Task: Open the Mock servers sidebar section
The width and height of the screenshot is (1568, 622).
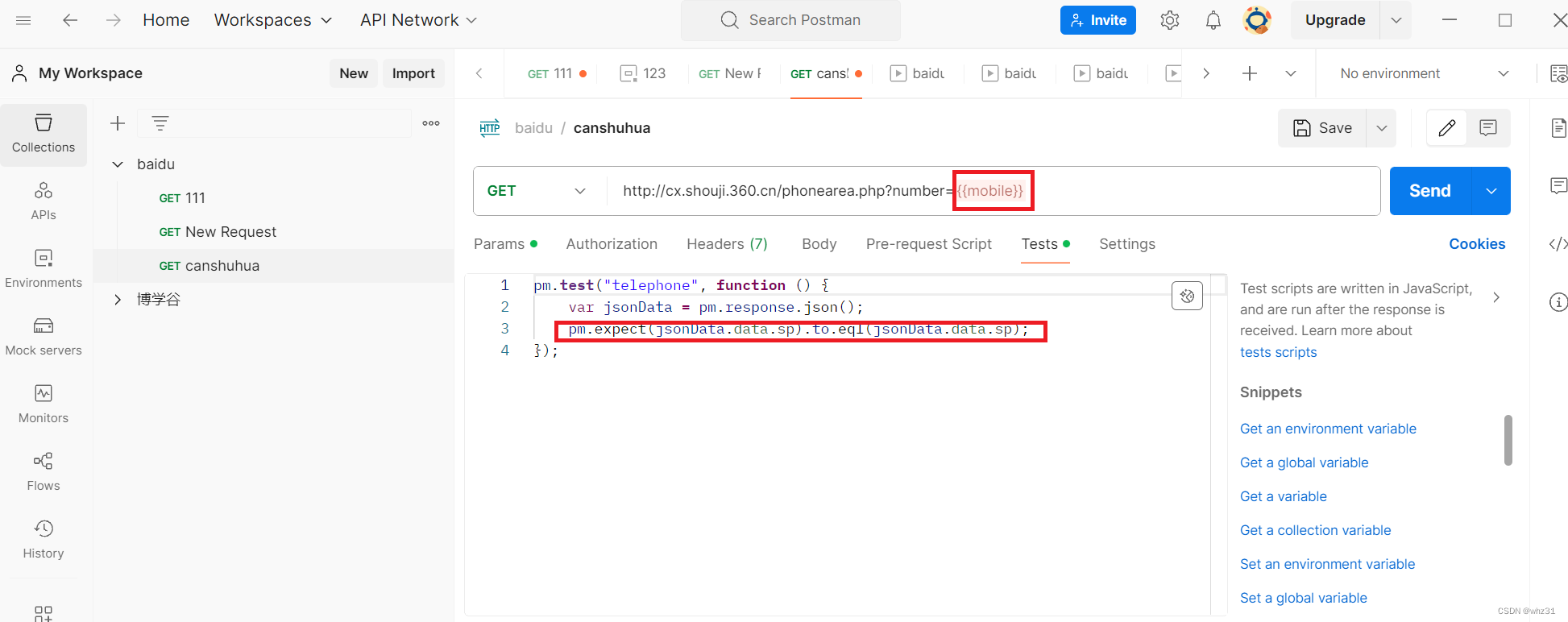Action: click(x=44, y=337)
